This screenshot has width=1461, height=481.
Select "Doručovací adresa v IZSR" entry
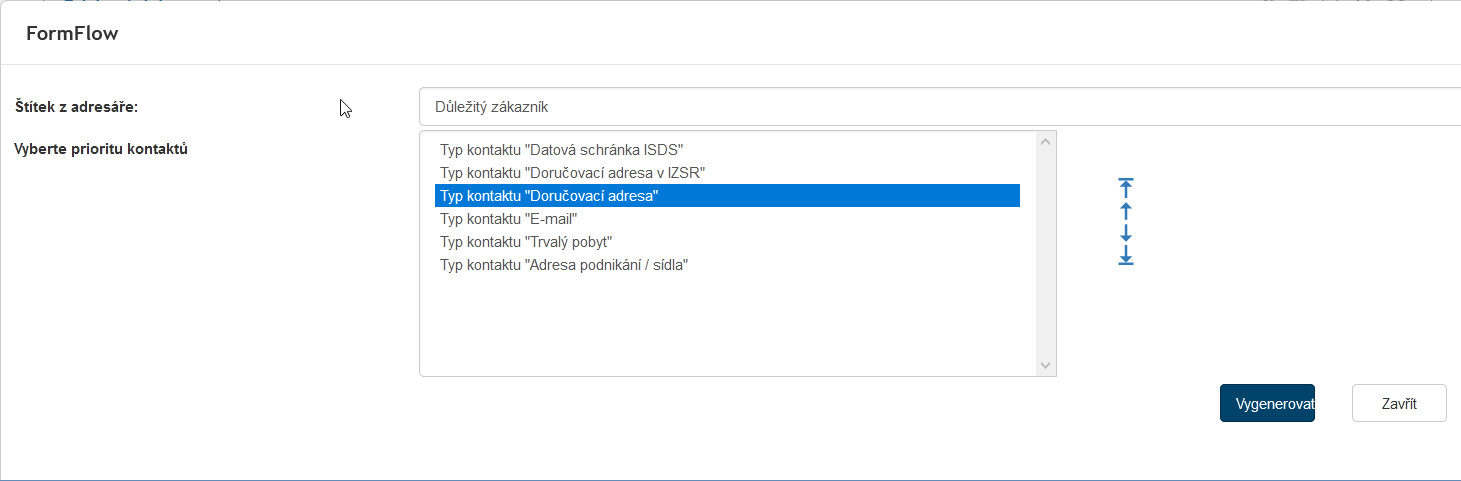[x=573, y=173]
